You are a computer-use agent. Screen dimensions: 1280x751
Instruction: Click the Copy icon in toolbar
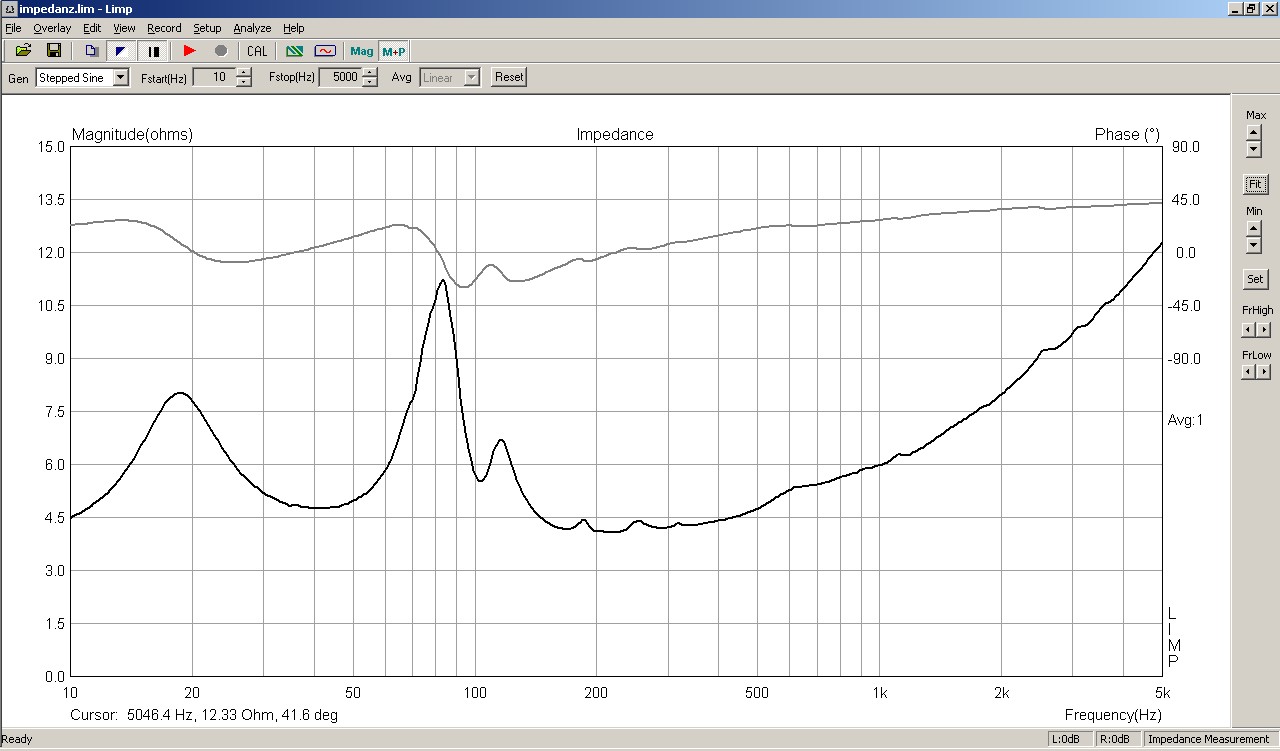coord(91,51)
